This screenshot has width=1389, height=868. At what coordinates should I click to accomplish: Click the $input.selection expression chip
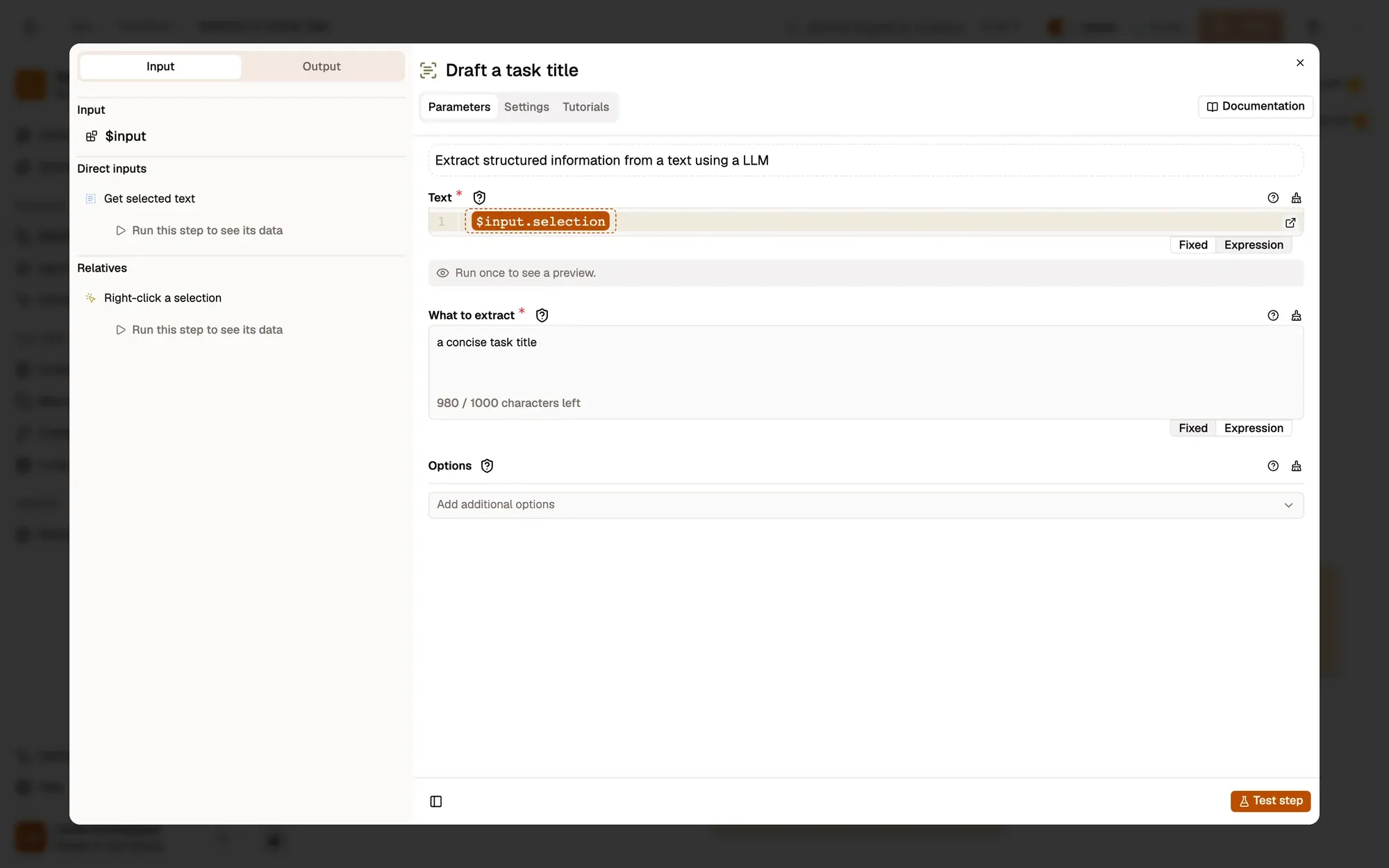[x=540, y=222]
